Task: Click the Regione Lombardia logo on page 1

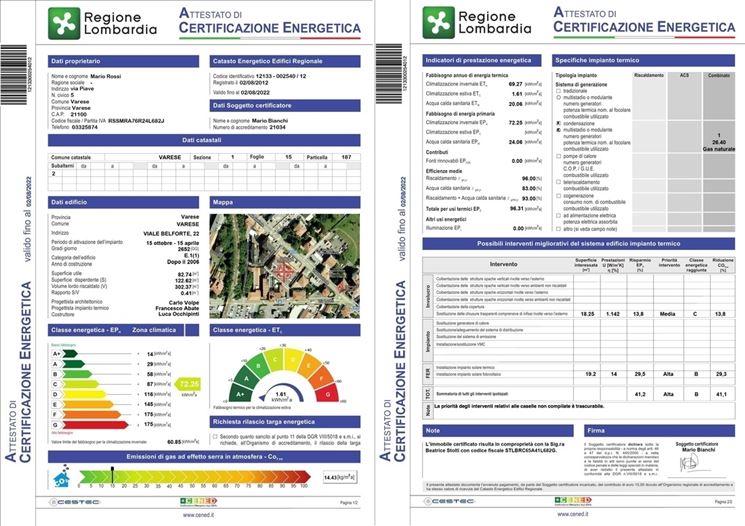Action: [103, 23]
